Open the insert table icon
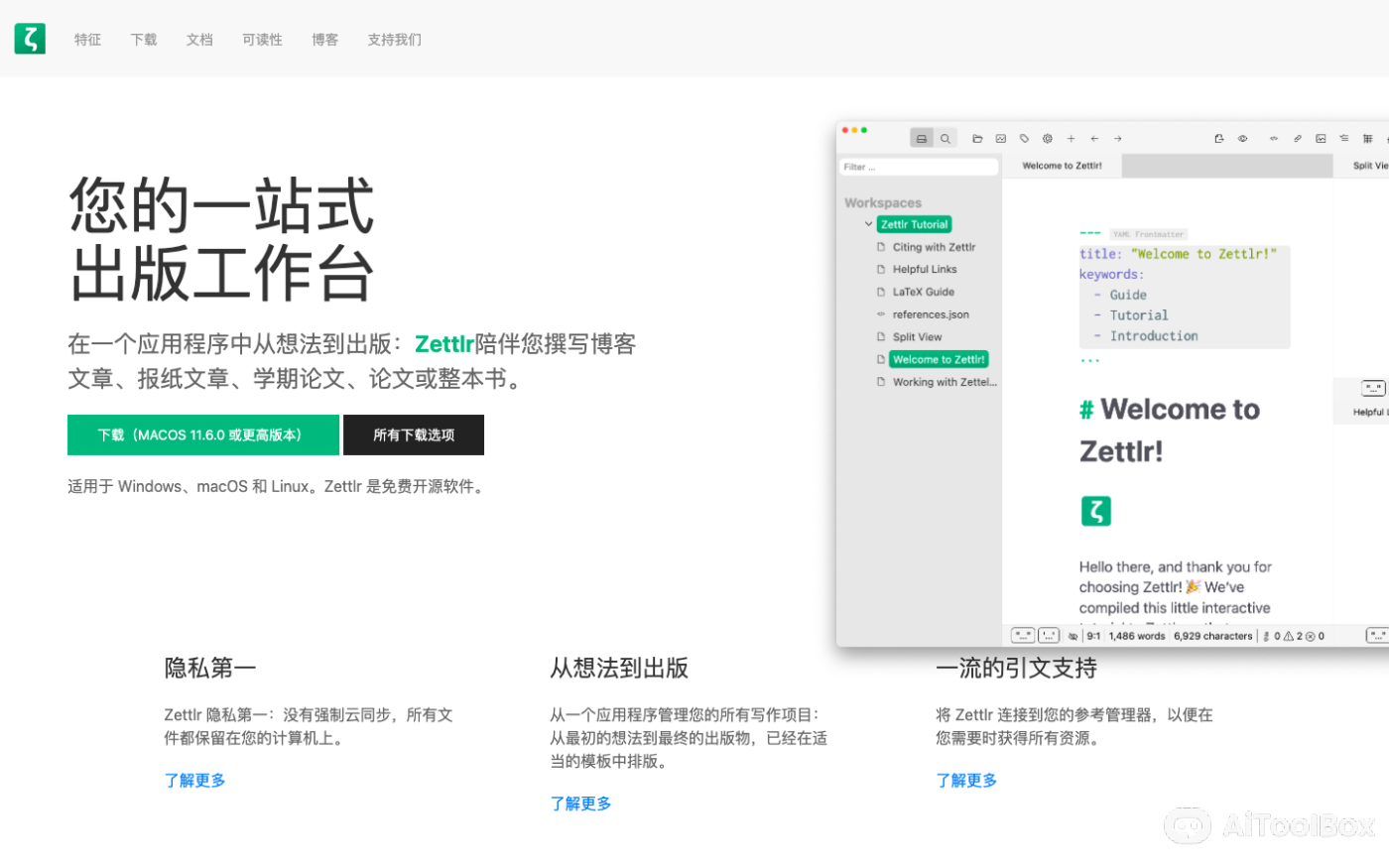The image size is (1389, 868). [x=1368, y=138]
